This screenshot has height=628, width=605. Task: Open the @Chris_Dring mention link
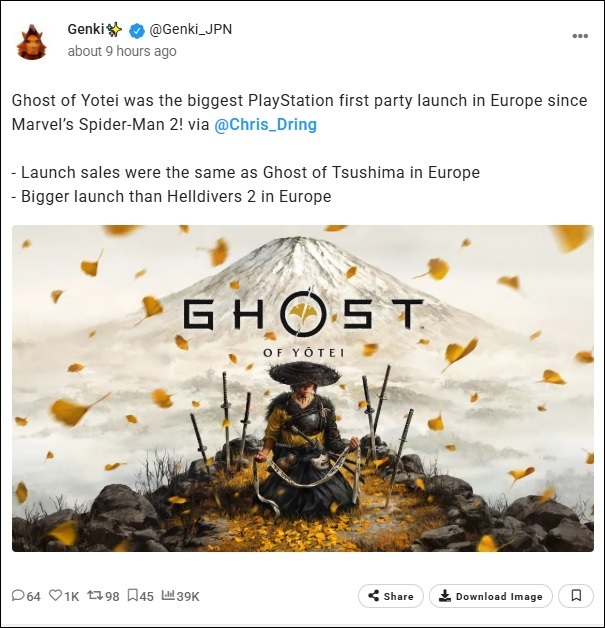click(265, 125)
